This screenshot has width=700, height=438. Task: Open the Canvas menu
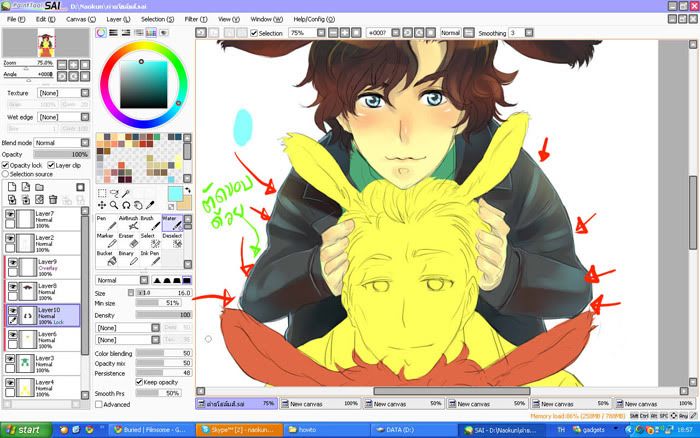coord(79,19)
